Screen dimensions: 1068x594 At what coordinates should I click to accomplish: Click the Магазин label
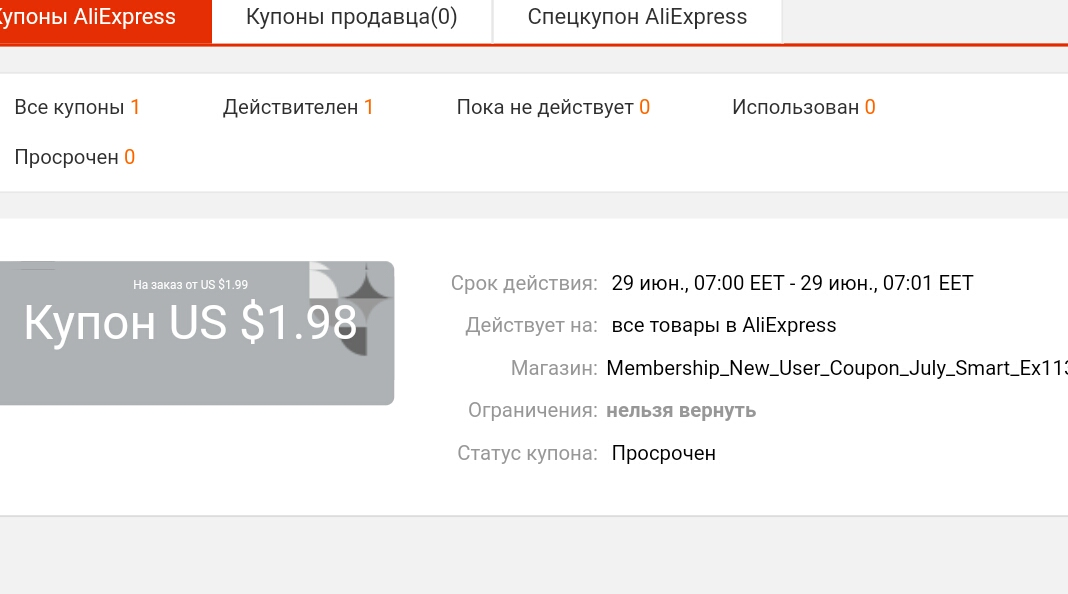point(554,368)
